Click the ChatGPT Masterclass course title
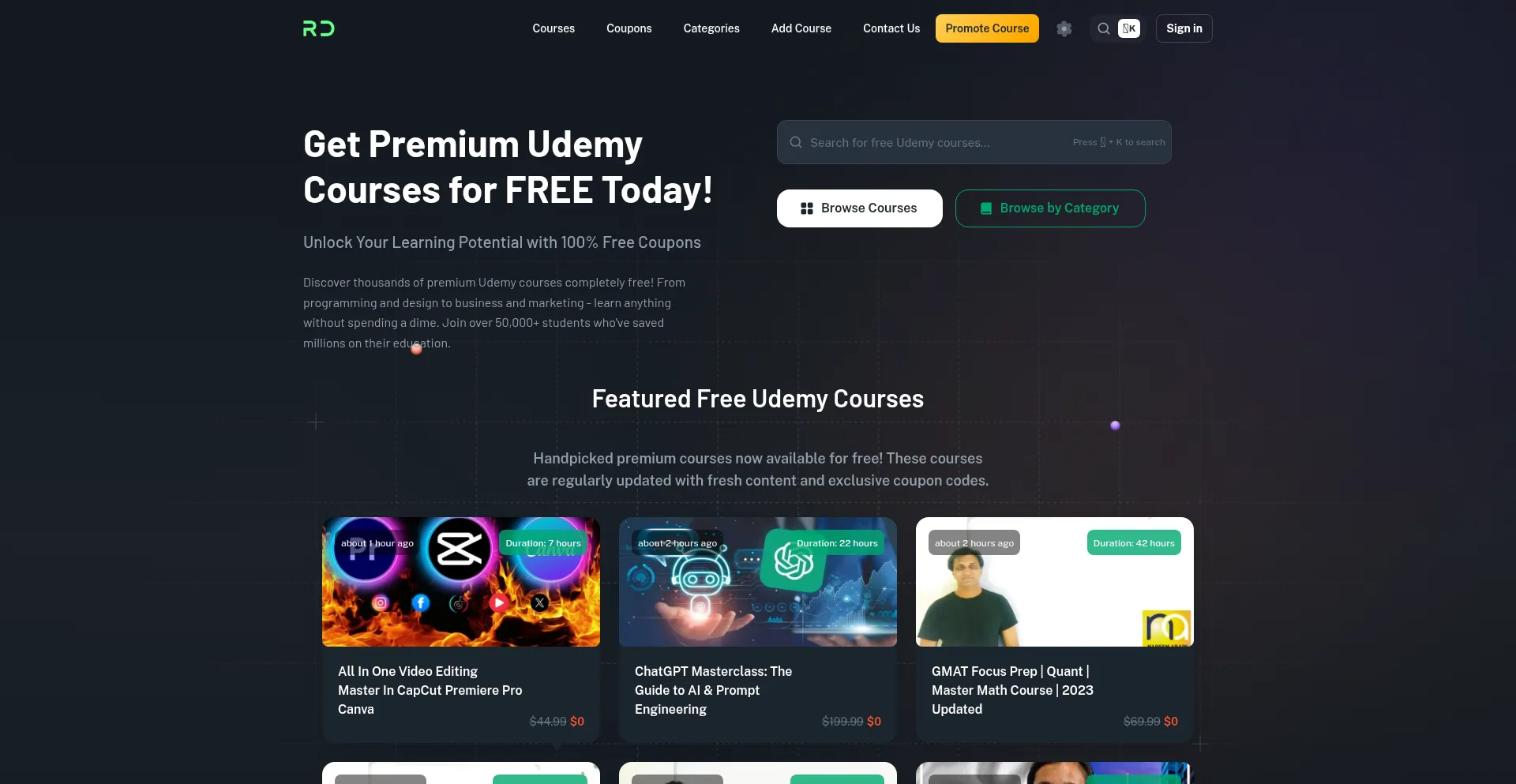 click(x=714, y=690)
